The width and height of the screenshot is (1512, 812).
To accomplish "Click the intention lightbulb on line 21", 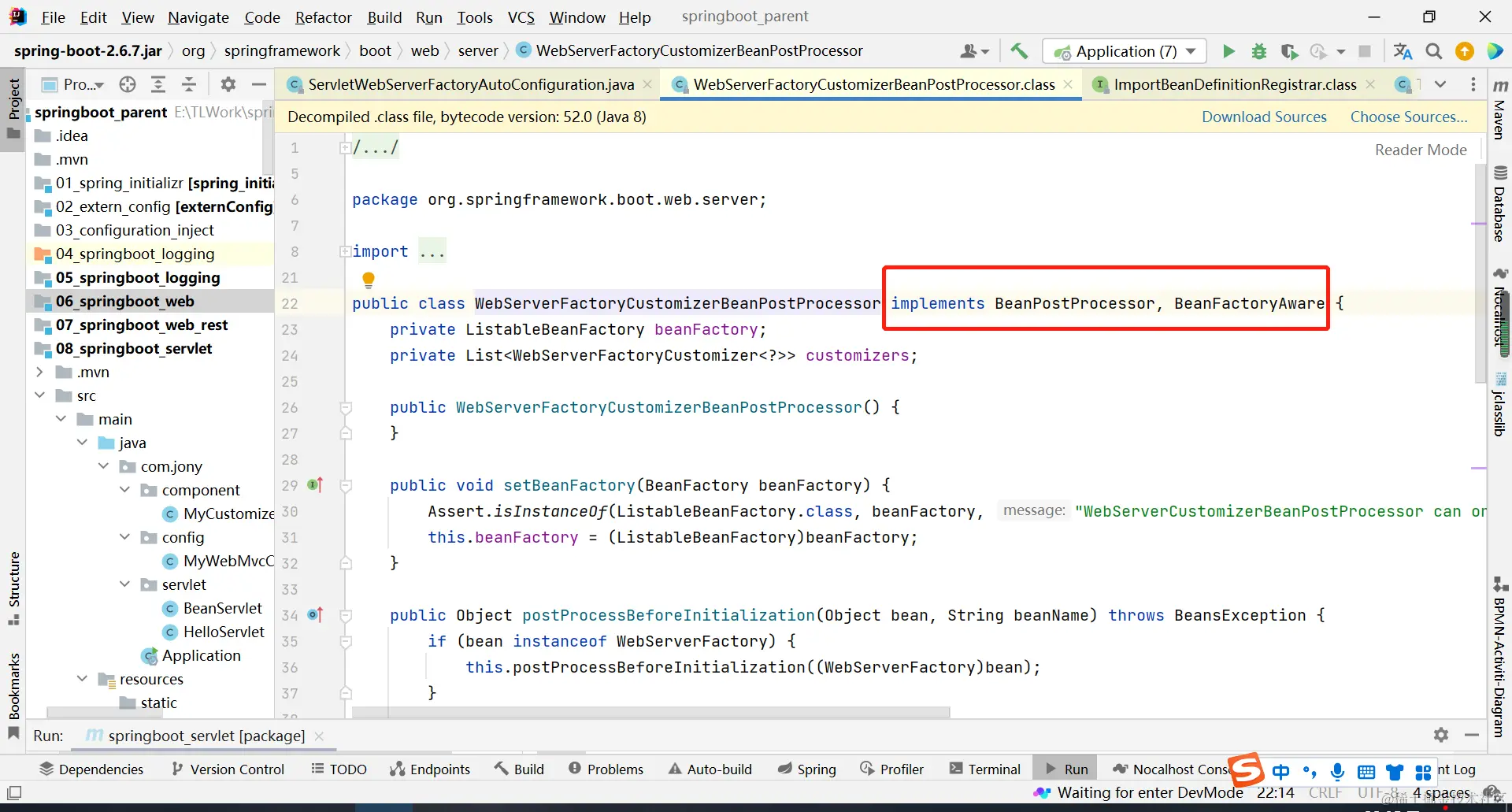I will (368, 279).
